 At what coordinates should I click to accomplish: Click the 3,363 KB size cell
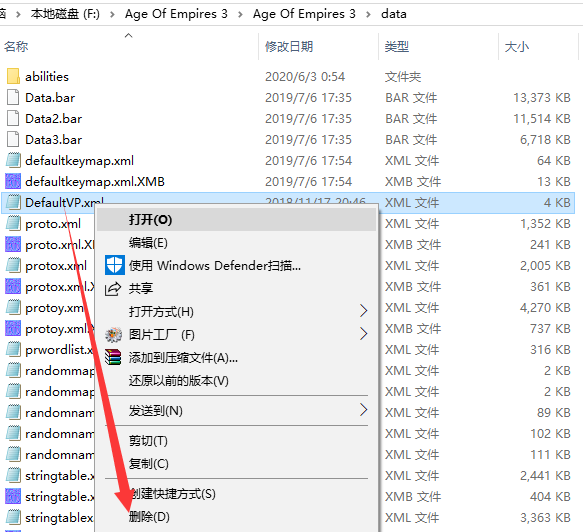point(545,518)
